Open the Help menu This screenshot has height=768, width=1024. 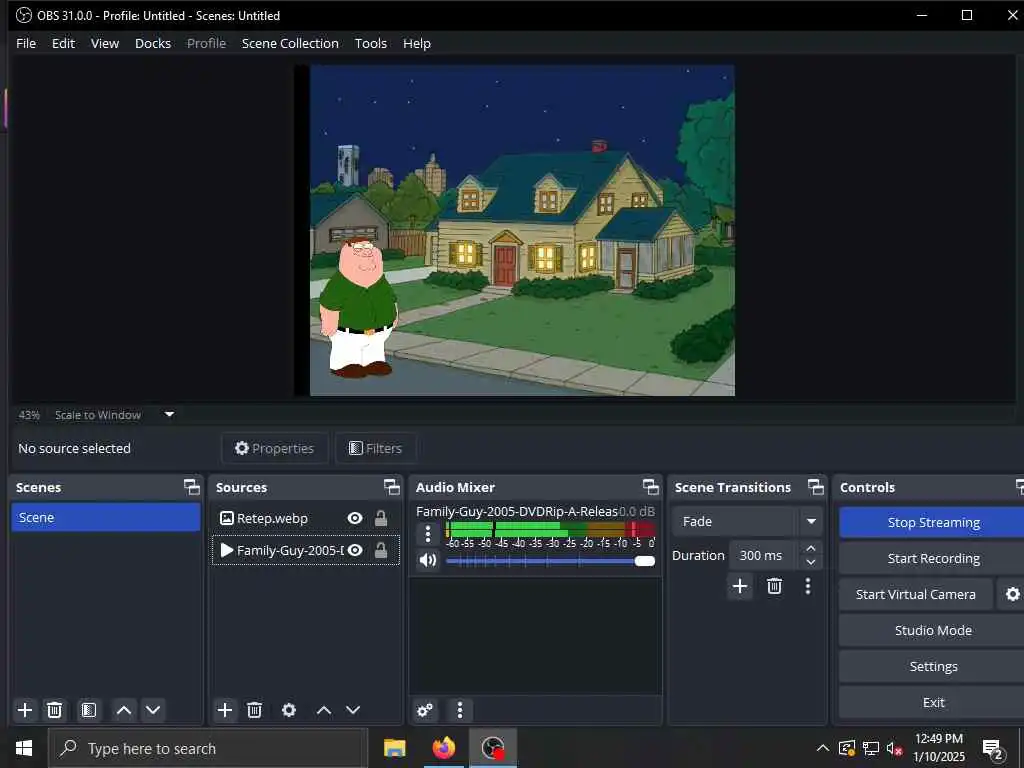(x=417, y=43)
